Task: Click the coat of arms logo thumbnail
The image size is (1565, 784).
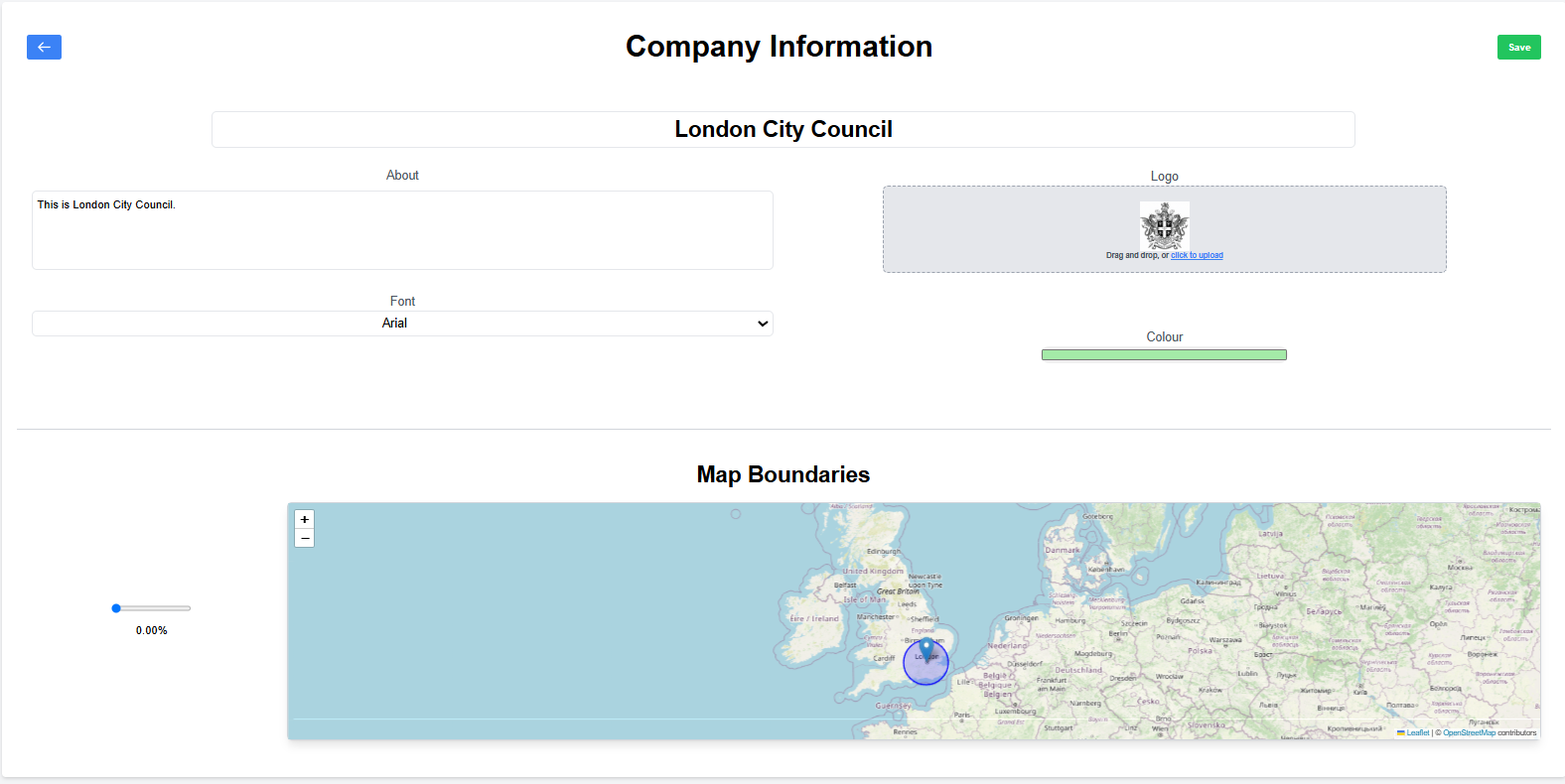Action: click(x=1164, y=225)
